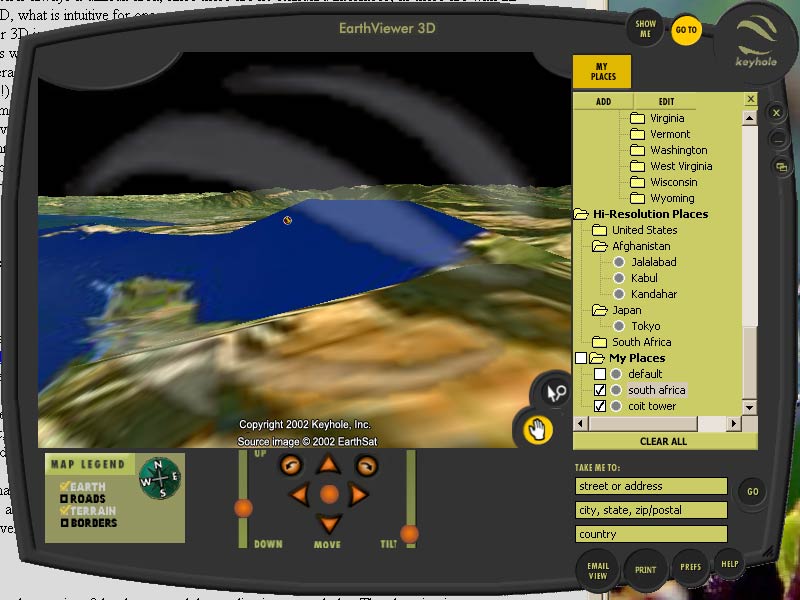Click the restore window icon on frame
Image resolution: width=800 pixels, height=600 pixels.
point(781,166)
